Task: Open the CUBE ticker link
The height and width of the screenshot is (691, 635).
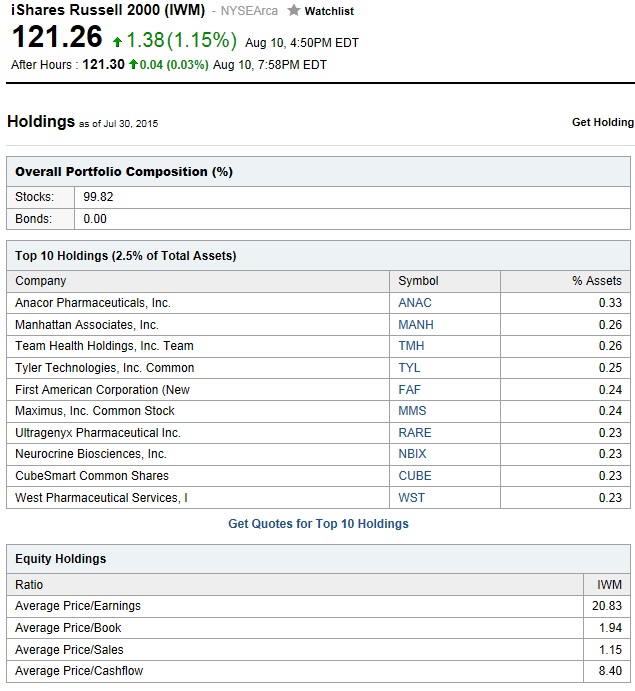Action: pos(415,476)
